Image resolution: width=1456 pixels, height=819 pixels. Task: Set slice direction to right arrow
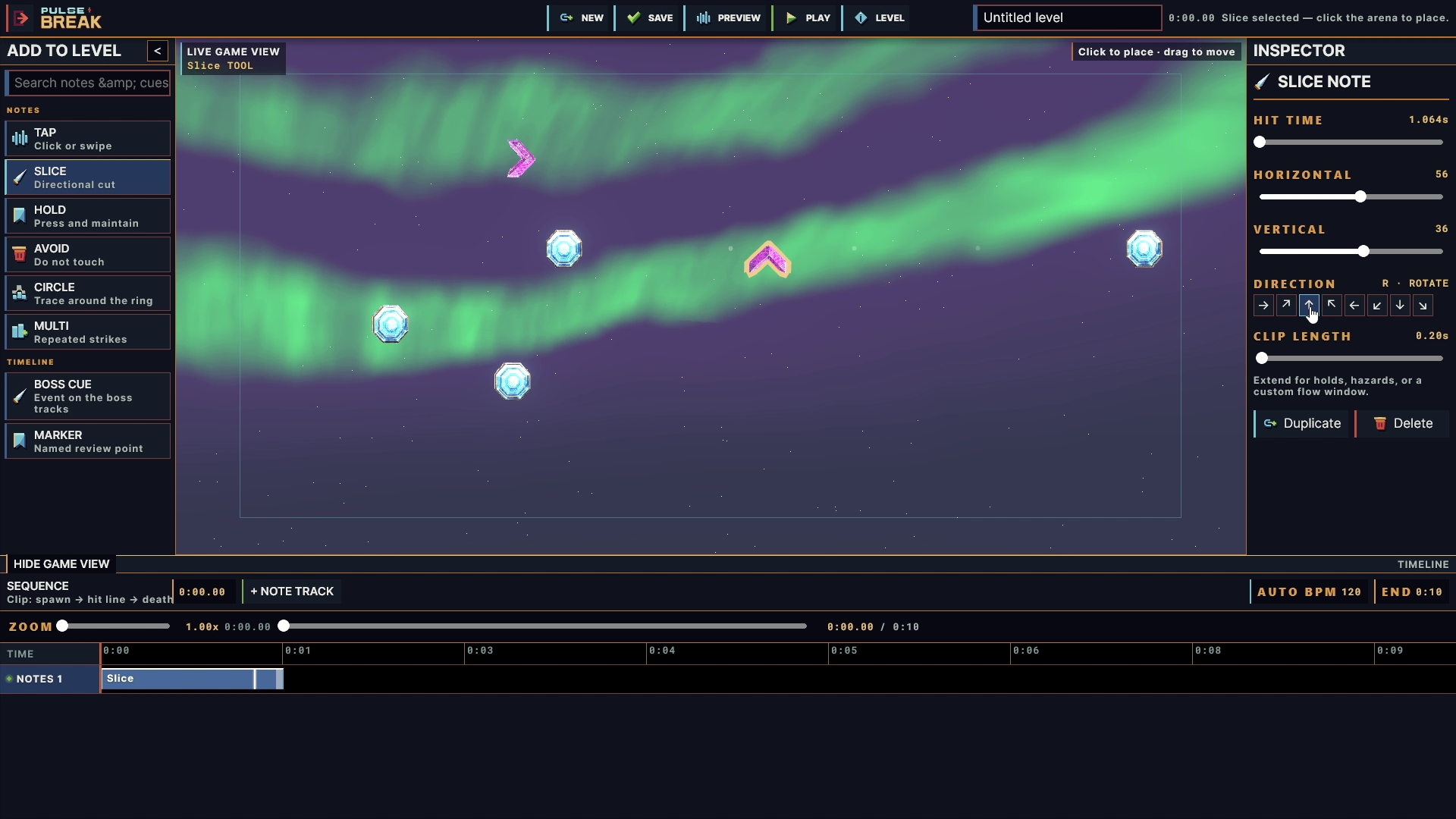tap(1263, 306)
